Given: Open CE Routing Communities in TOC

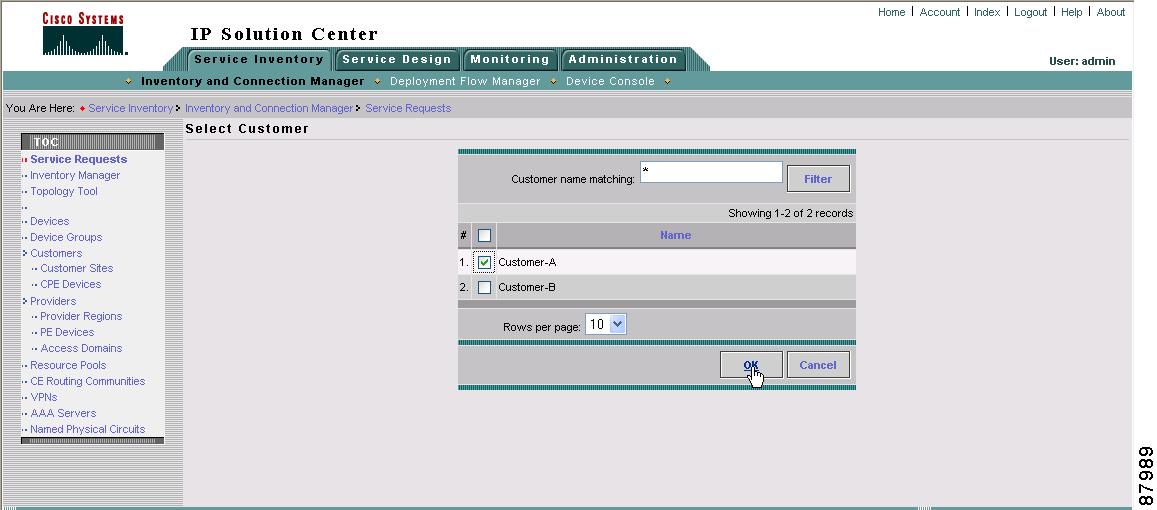Looking at the screenshot, I should pyautogui.click(x=87, y=382).
